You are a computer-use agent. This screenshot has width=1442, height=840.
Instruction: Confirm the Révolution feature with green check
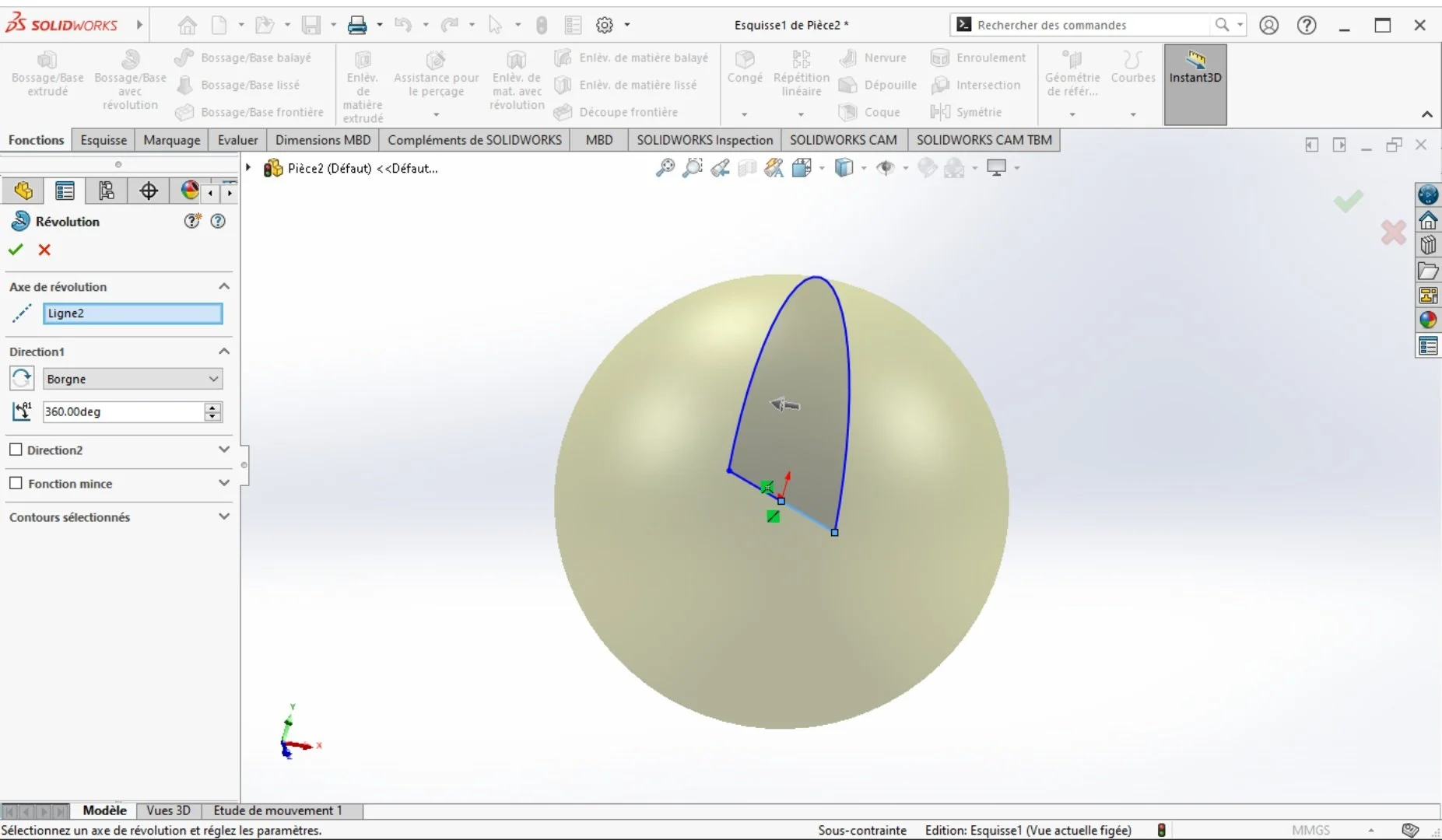click(x=16, y=250)
